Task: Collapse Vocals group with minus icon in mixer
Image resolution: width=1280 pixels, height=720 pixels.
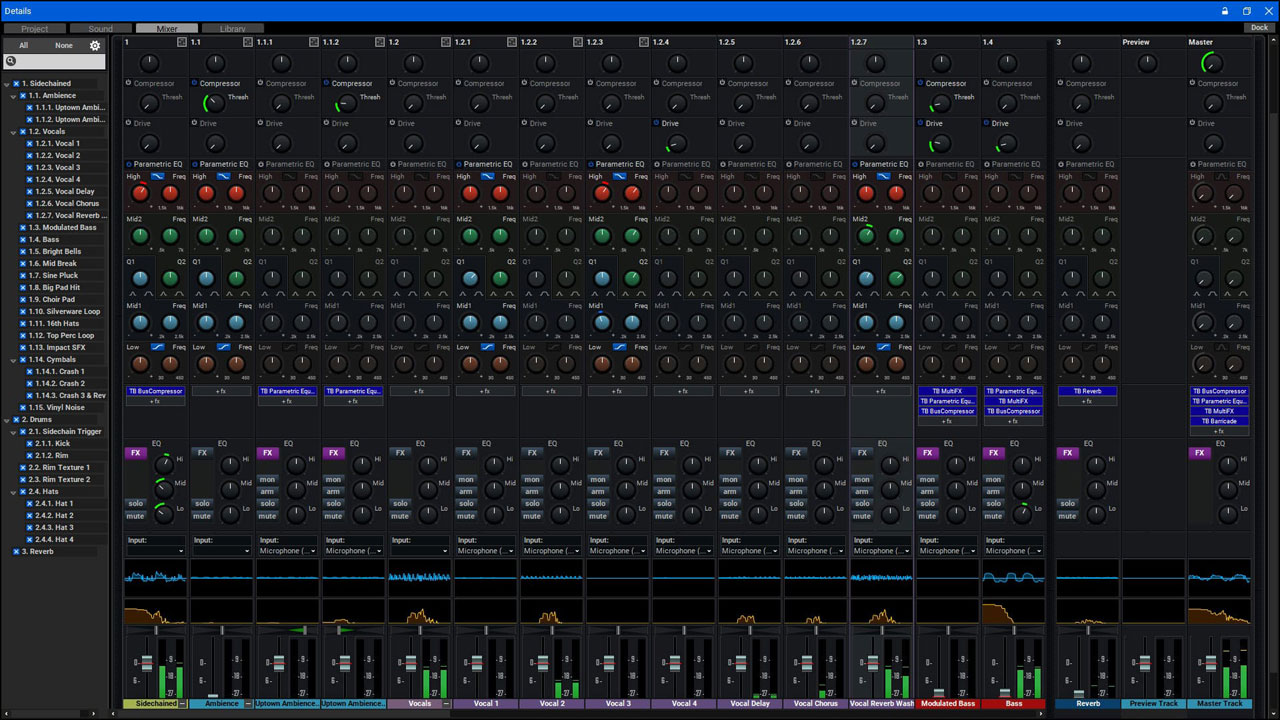Action: 446,703
